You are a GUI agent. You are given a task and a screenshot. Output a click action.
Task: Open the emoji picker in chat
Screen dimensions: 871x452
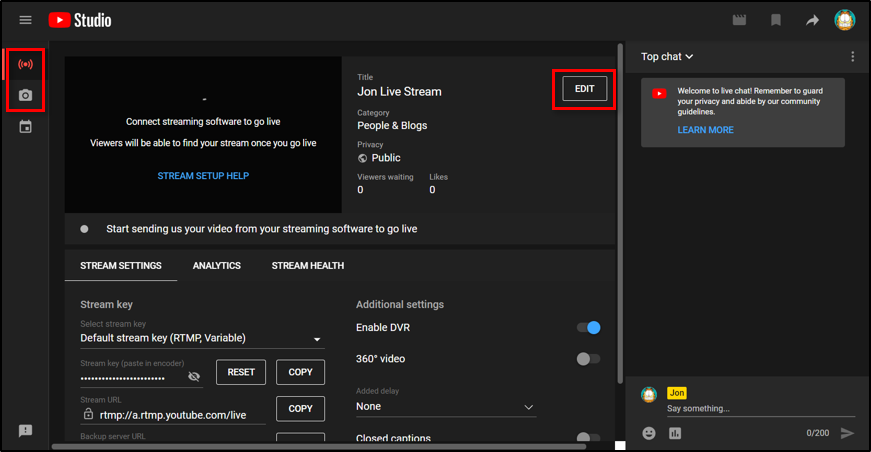click(649, 433)
